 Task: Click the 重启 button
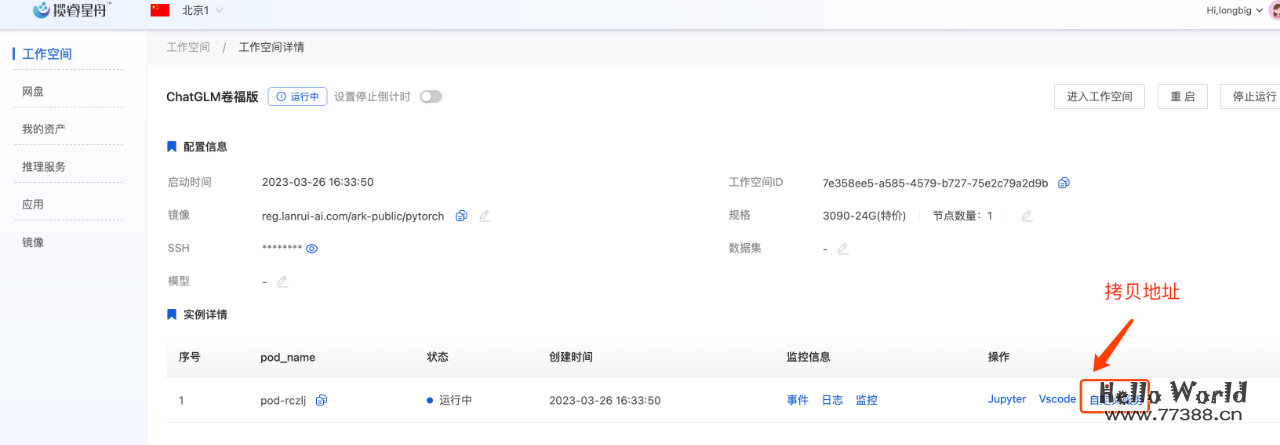pyautogui.click(x=1182, y=97)
